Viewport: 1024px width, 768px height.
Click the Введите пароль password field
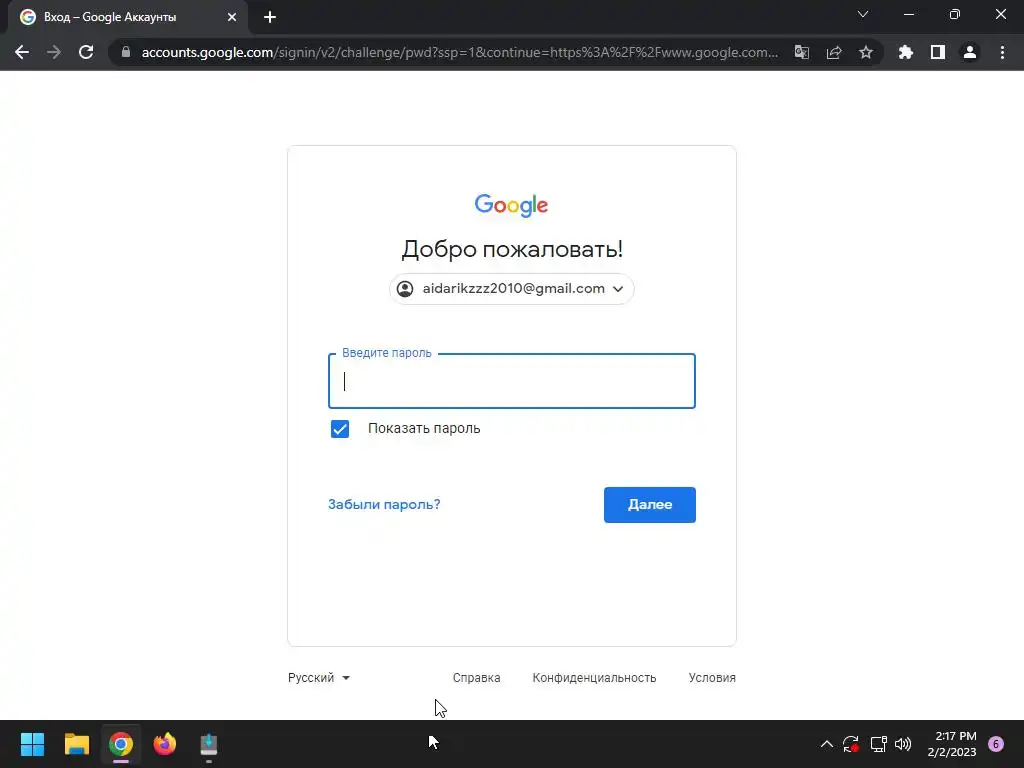pos(511,381)
